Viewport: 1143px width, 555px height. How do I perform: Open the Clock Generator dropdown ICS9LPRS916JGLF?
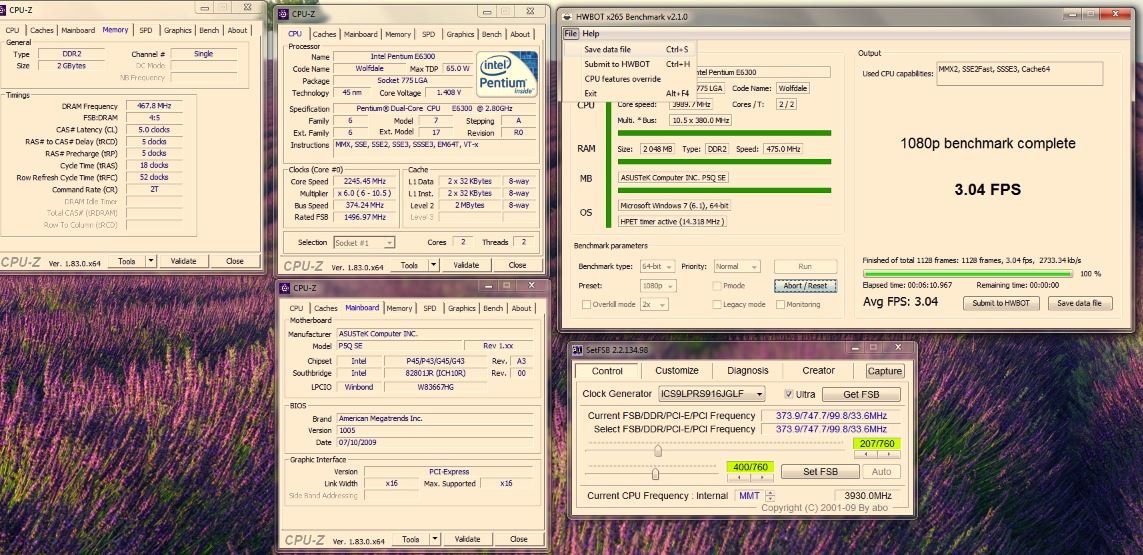click(711, 394)
